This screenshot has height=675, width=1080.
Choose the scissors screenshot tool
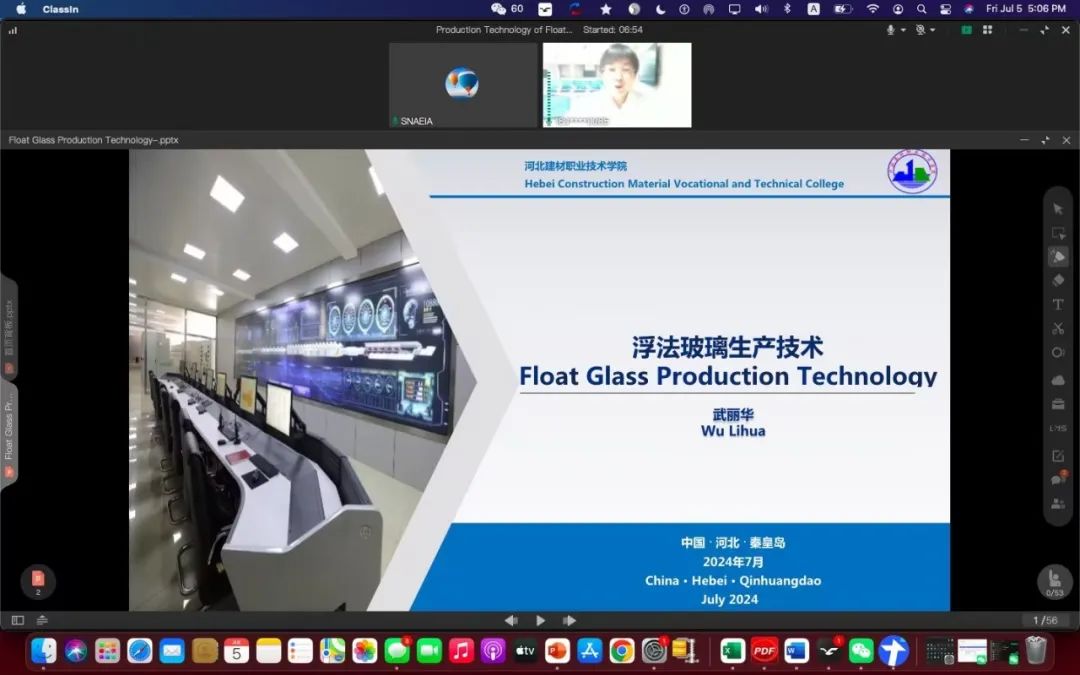1058,329
